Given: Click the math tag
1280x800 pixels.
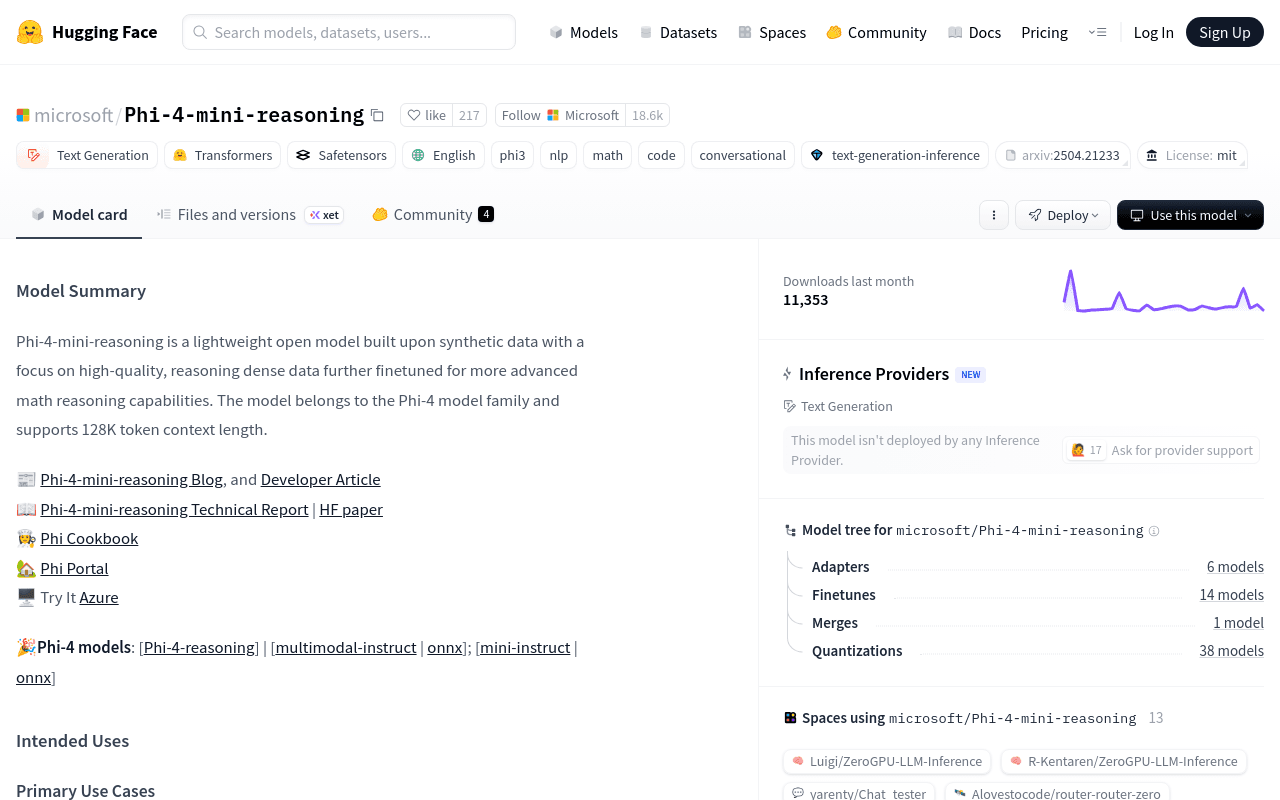Looking at the screenshot, I should click(607, 155).
